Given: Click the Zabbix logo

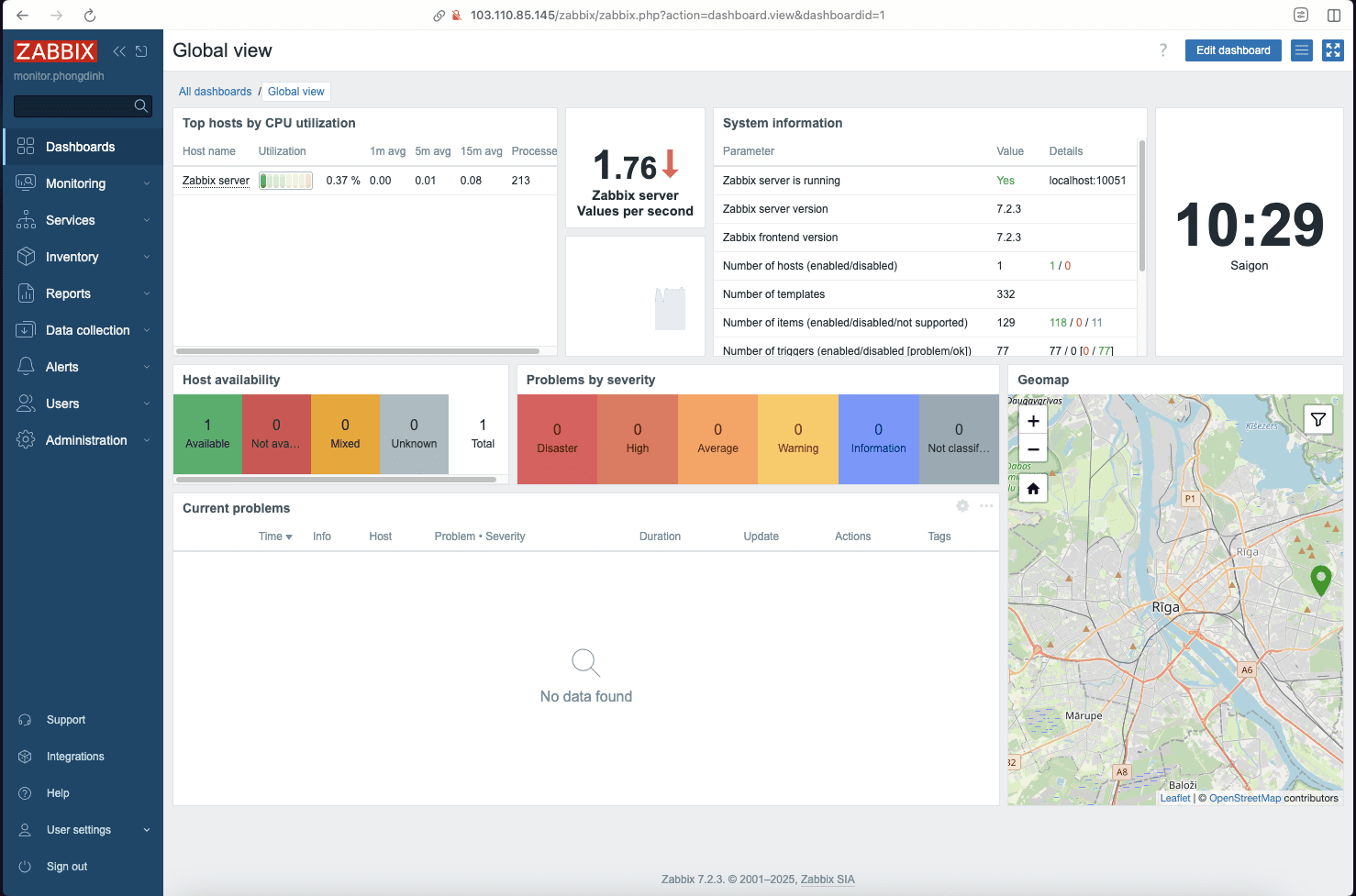Looking at the screenshot, I should (55, 51).
